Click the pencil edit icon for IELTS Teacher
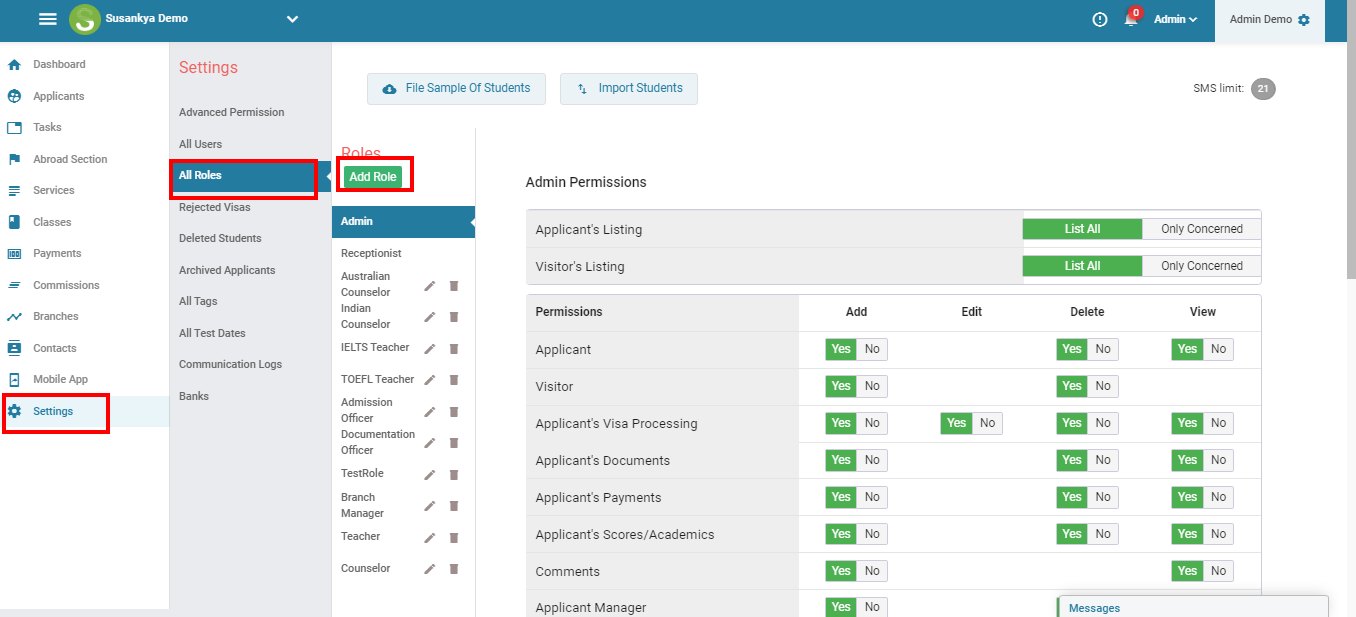The height and width of the screenshot is (617, 1356). 430,349
